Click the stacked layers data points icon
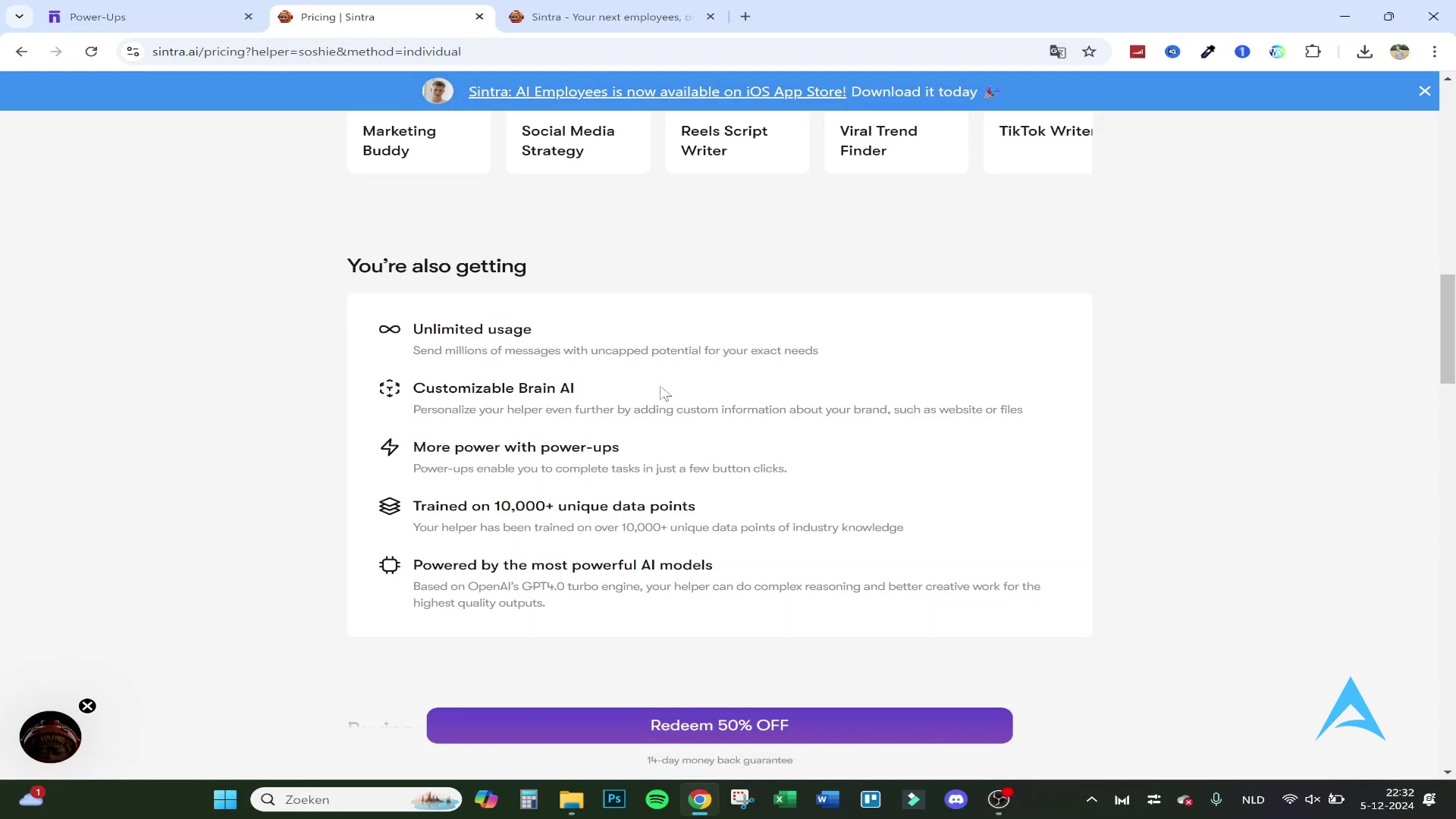This screenshot has height=819, width=1456. coord(389,507)
